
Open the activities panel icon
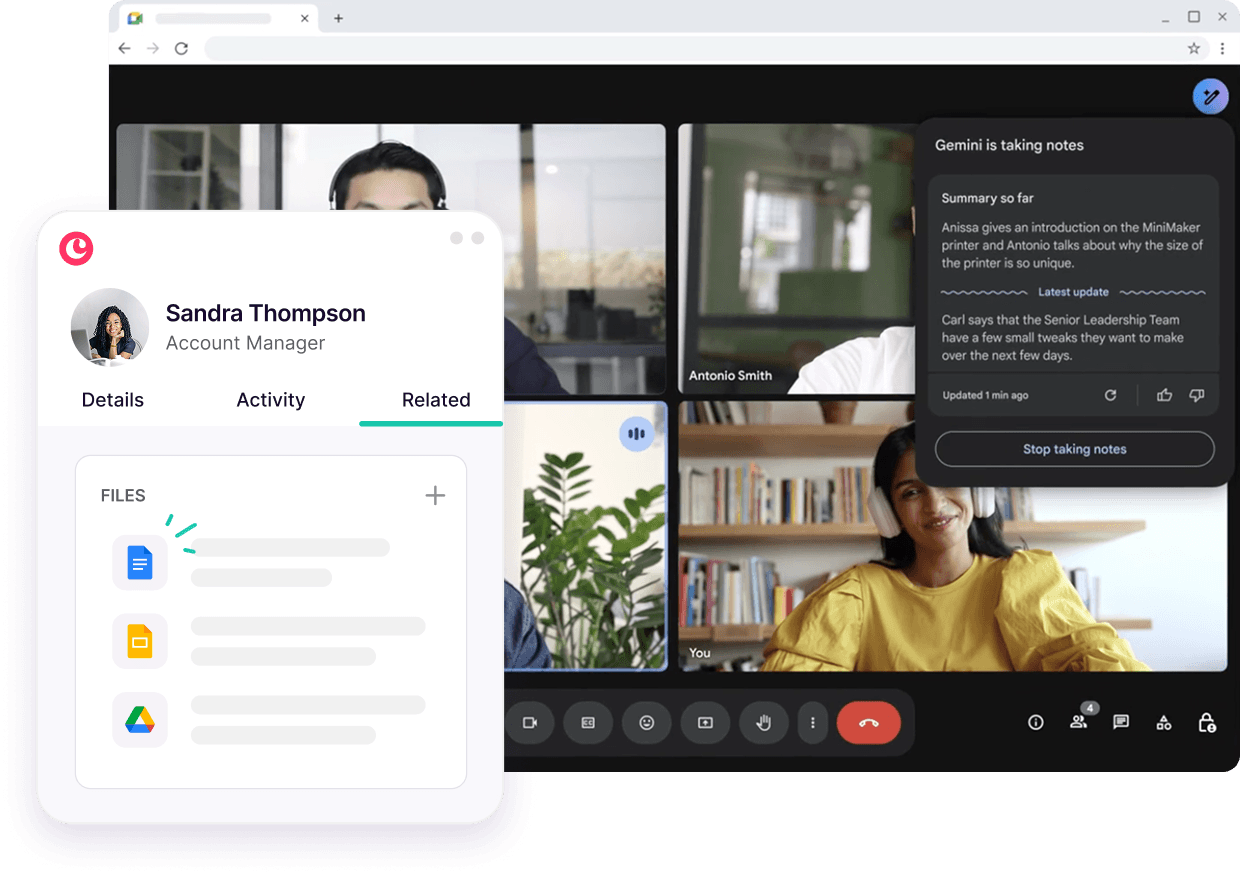(1164, 722)
